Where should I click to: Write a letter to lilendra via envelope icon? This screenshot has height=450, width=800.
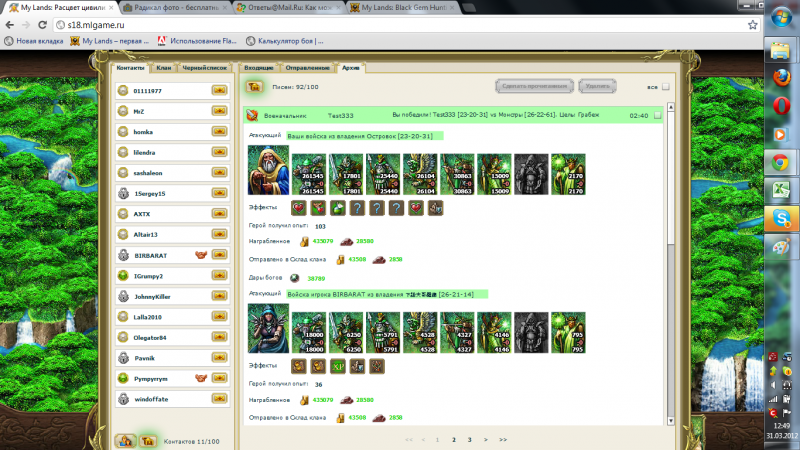(x=219, y=152)
